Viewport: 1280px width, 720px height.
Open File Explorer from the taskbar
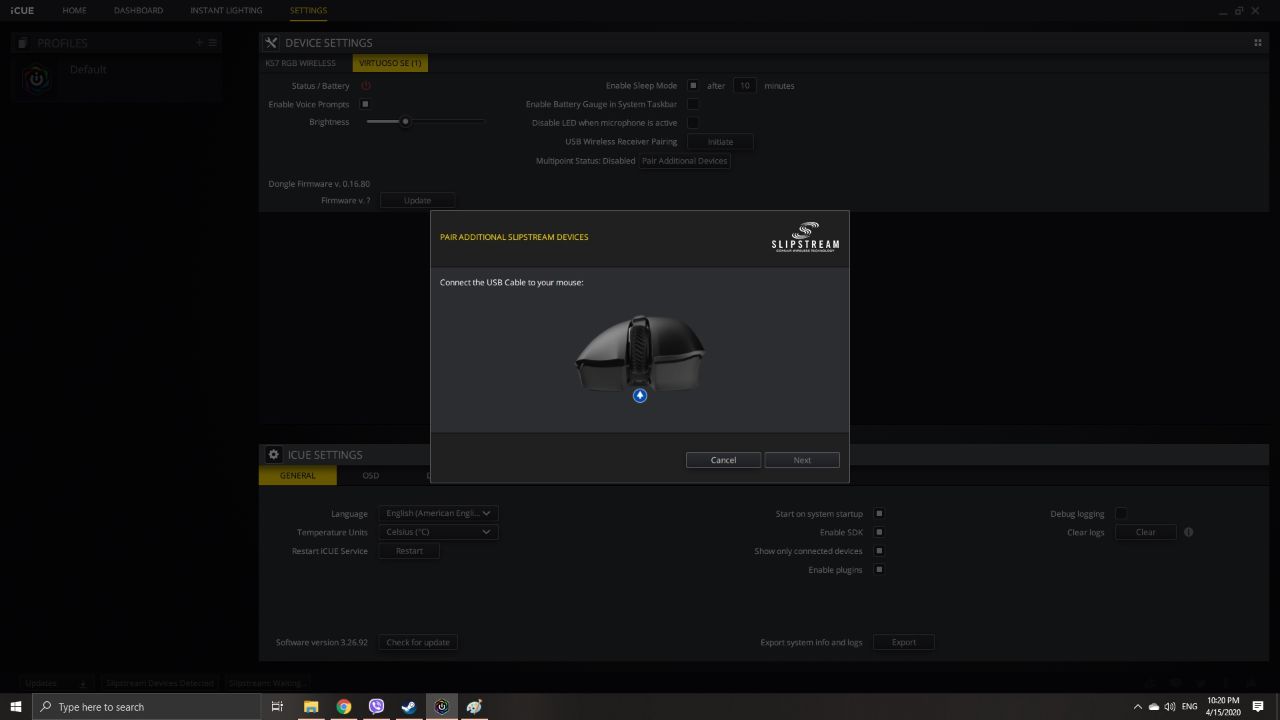[x=311, y=706]
